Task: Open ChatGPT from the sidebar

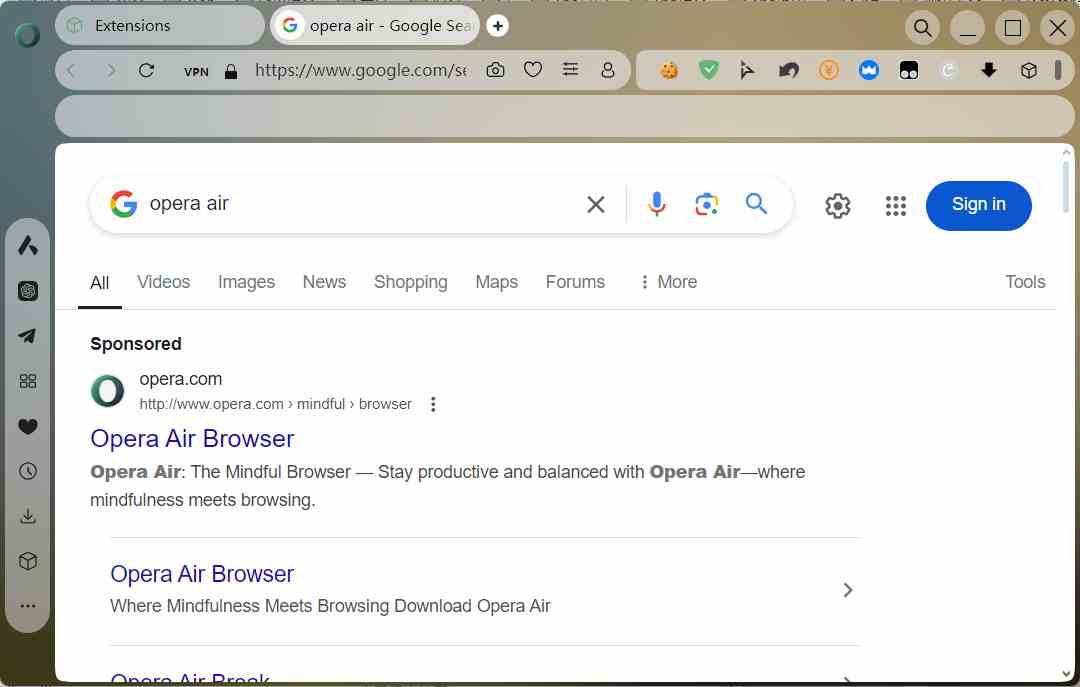Action: 28,291
